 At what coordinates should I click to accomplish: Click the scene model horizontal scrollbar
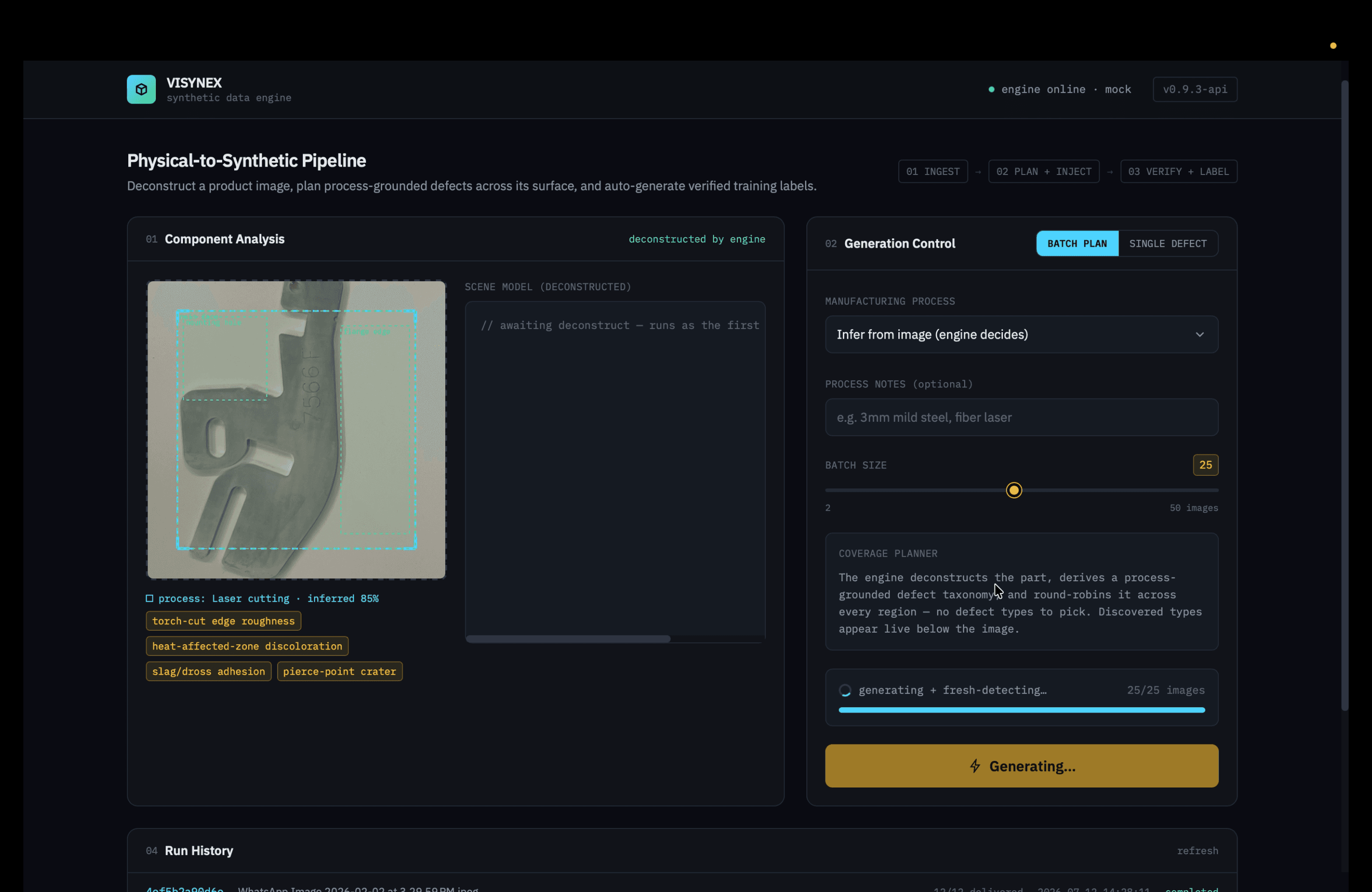tap(568, 639)
